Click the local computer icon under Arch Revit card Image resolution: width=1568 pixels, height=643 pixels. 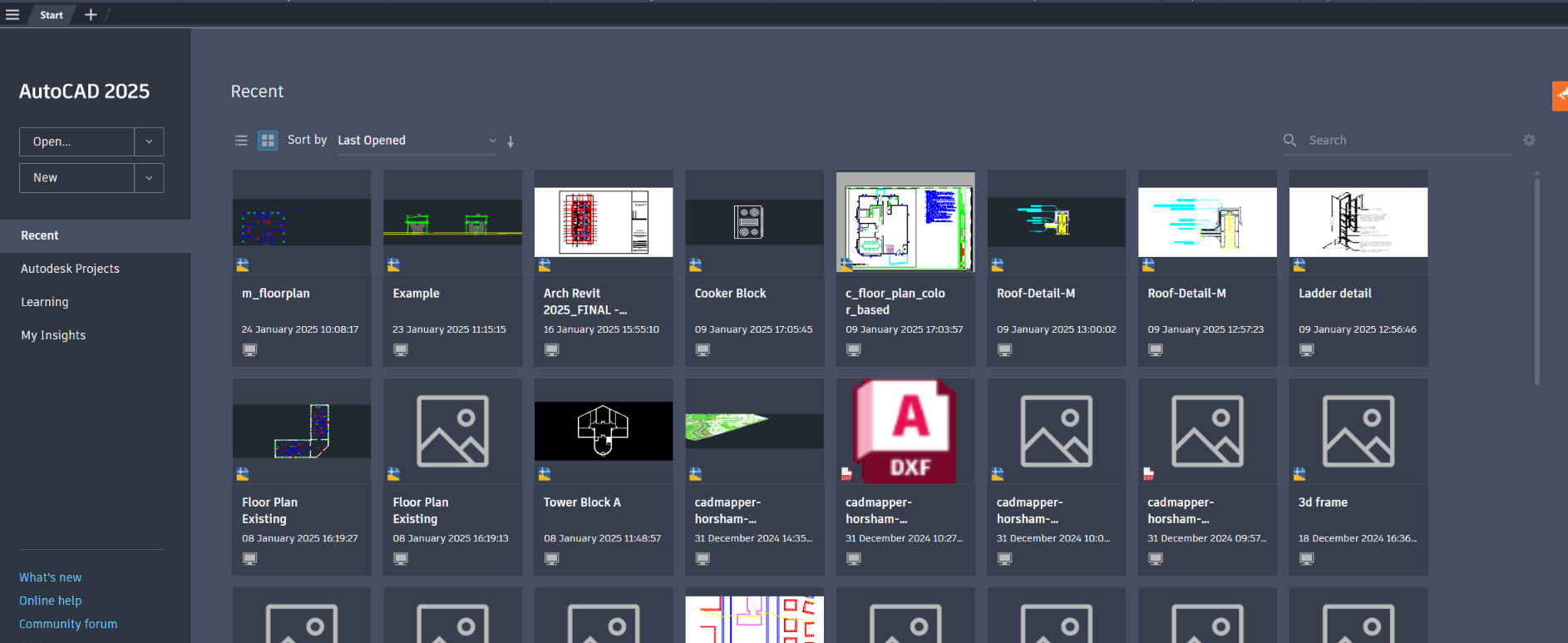(x=551, y=350)
